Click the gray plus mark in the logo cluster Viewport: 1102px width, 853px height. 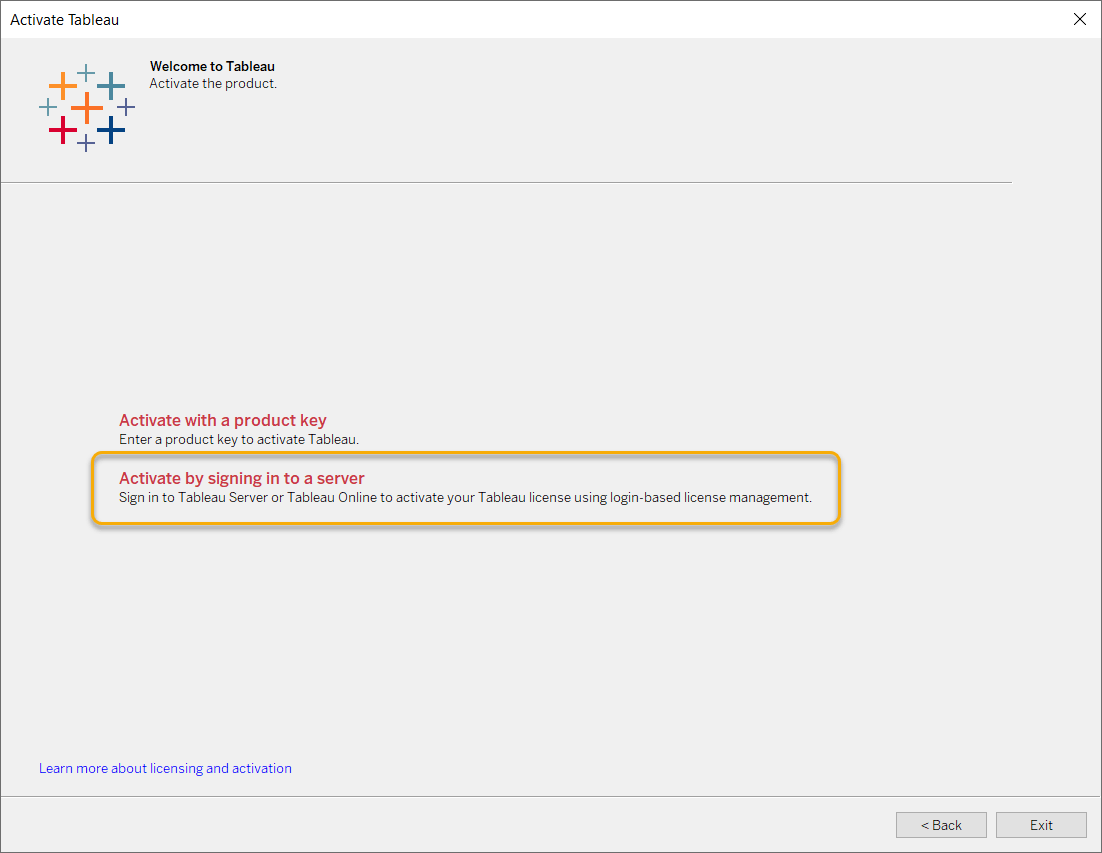pos(126,107)
